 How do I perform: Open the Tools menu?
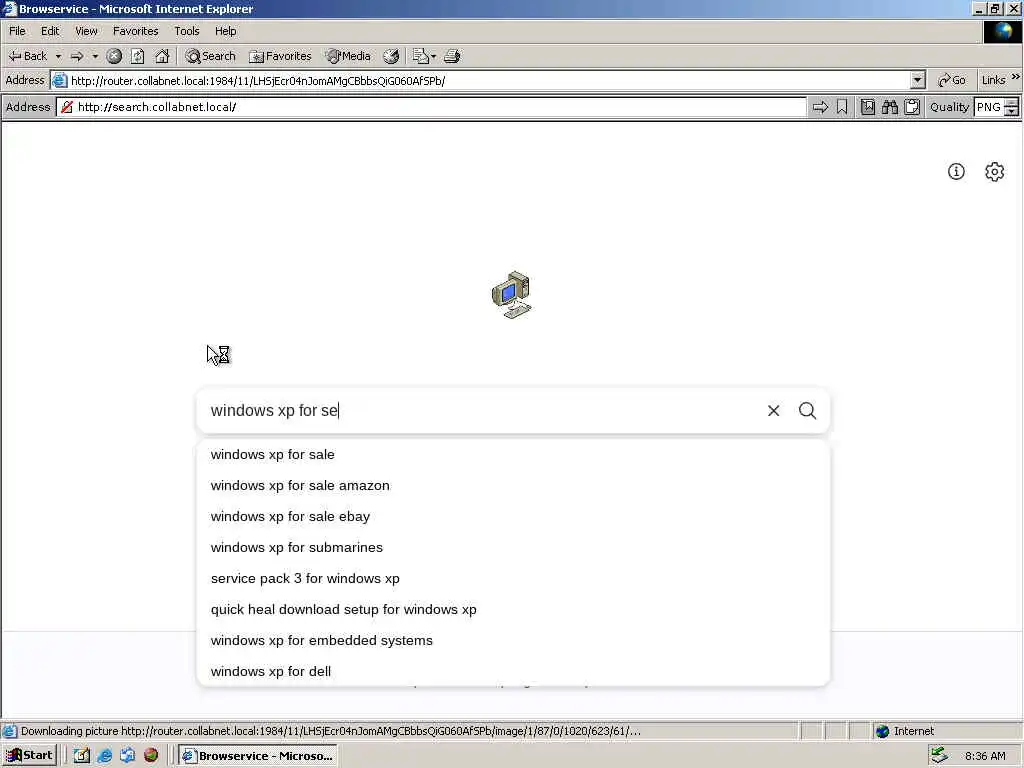(186, 31)
